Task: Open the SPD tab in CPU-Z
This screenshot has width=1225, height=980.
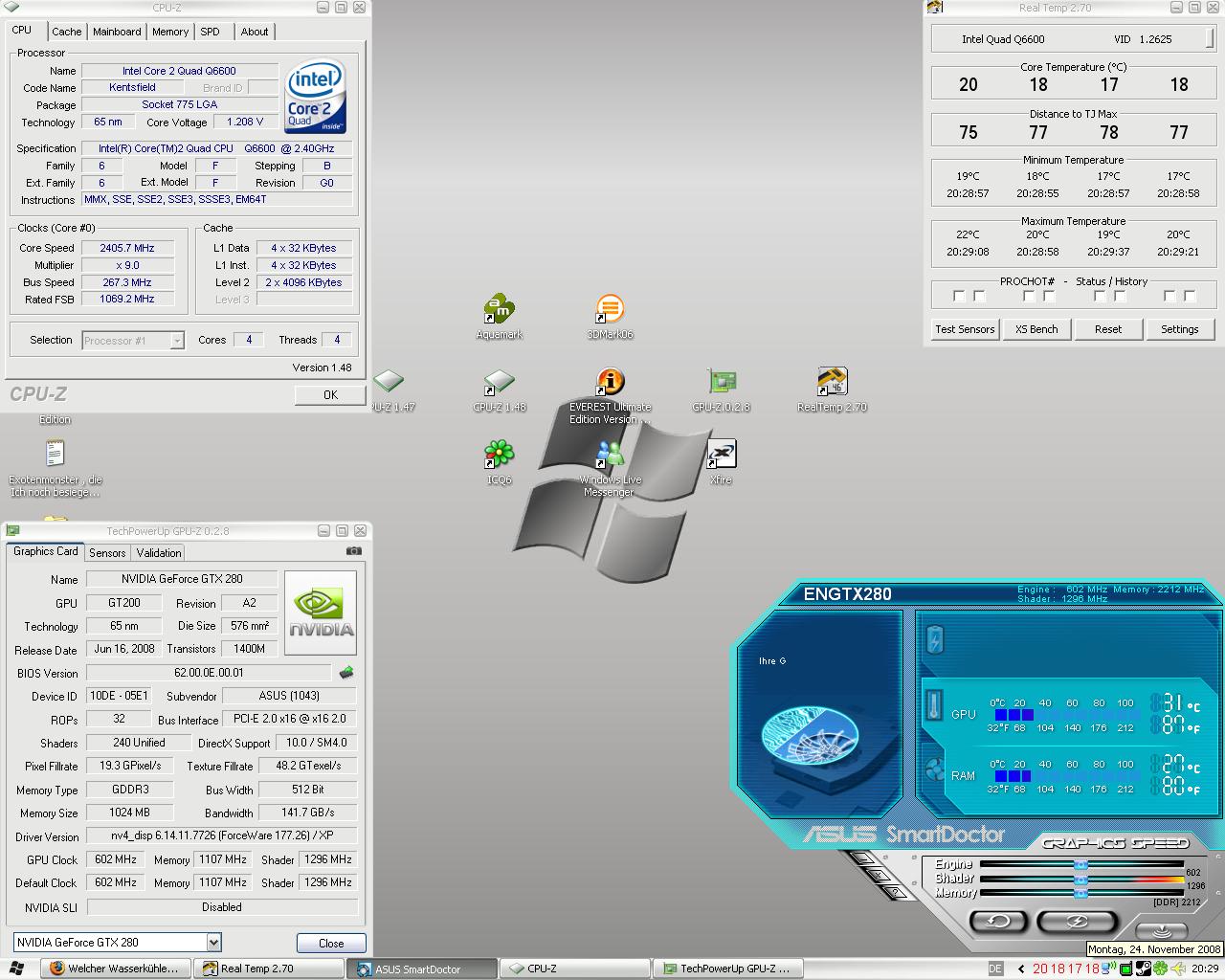Action: pyautogui.click(x=211, y=32)
